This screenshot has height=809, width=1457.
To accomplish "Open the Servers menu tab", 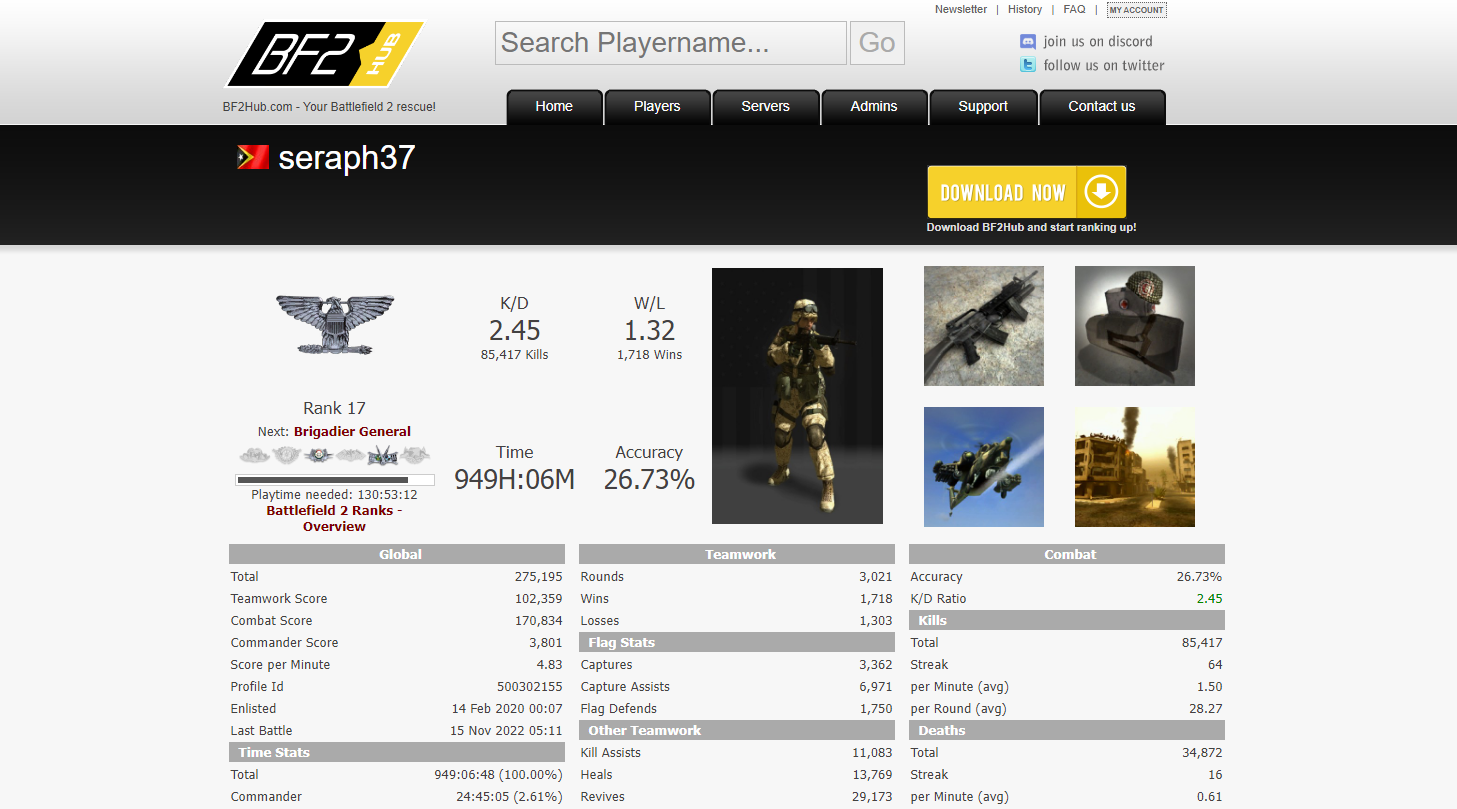I will click(766, 107).
